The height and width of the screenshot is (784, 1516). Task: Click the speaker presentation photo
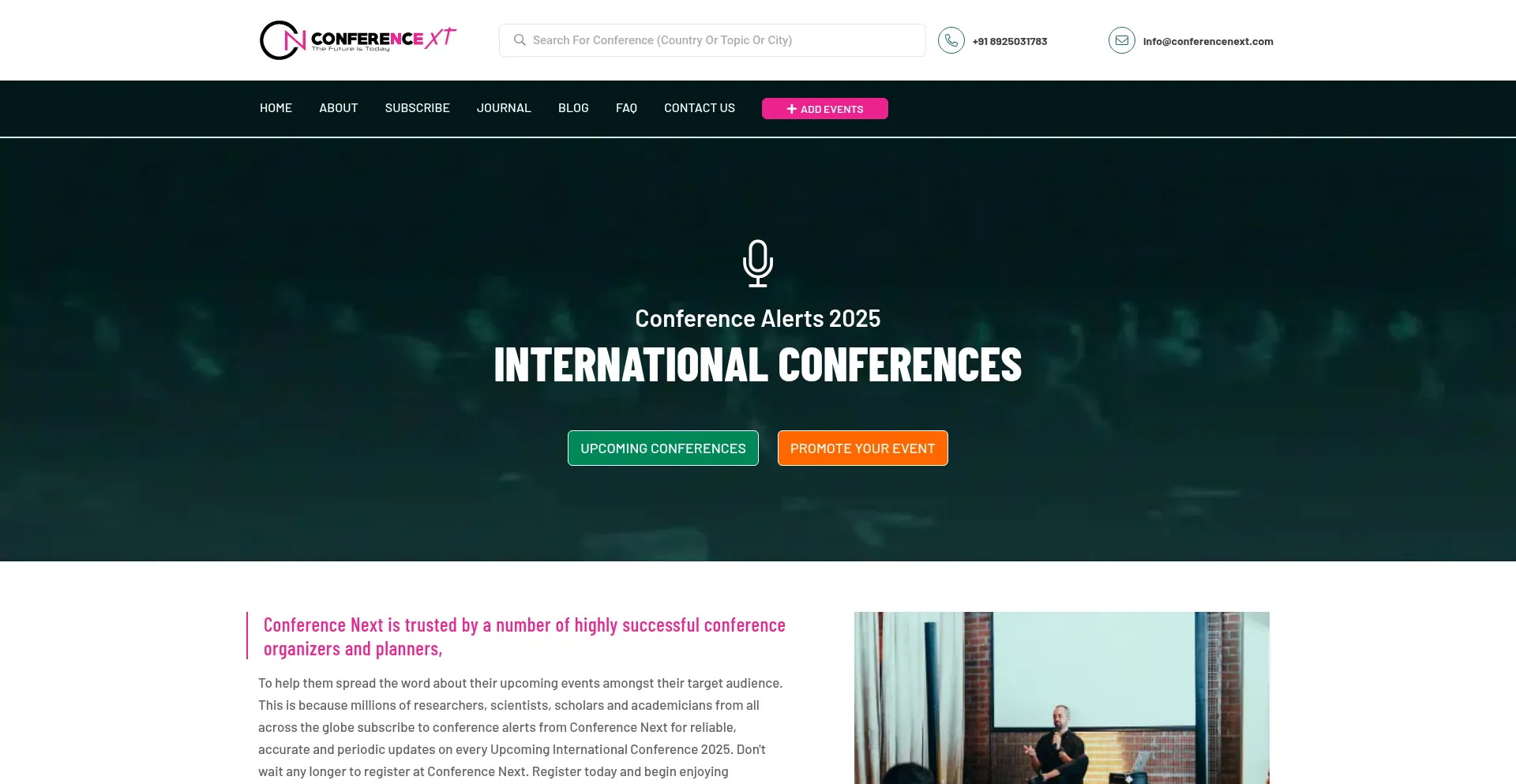point(1062,698)
